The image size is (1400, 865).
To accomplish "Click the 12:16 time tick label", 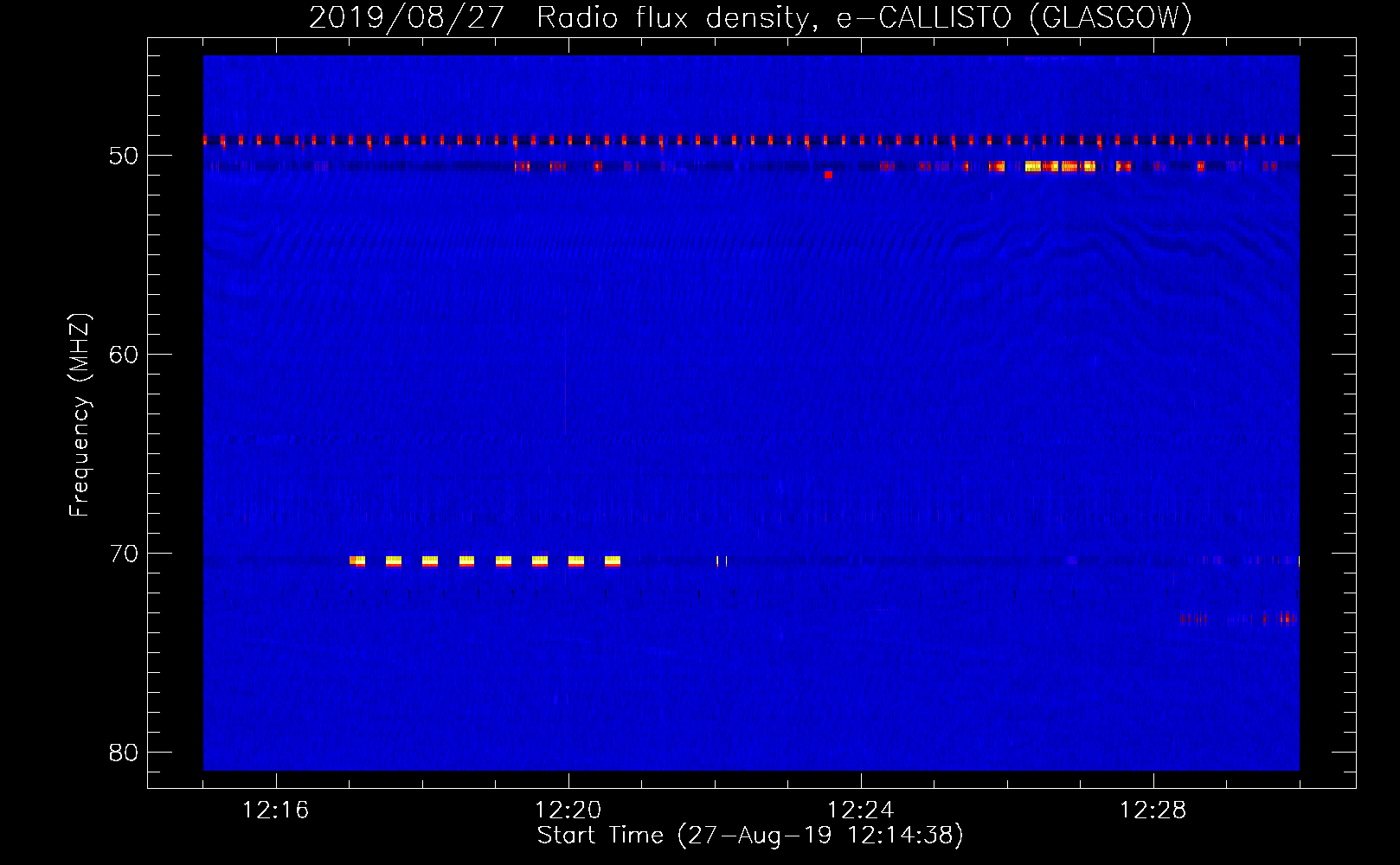I will pos(275,811).
